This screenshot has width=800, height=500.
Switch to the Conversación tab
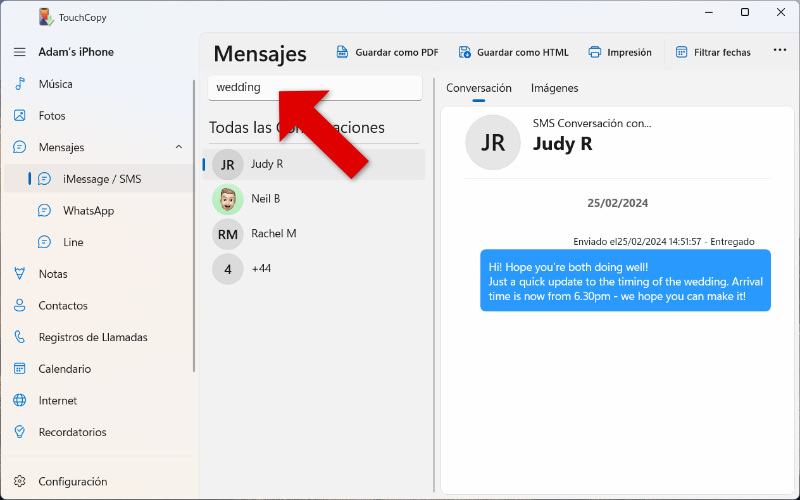click(479, 88)
